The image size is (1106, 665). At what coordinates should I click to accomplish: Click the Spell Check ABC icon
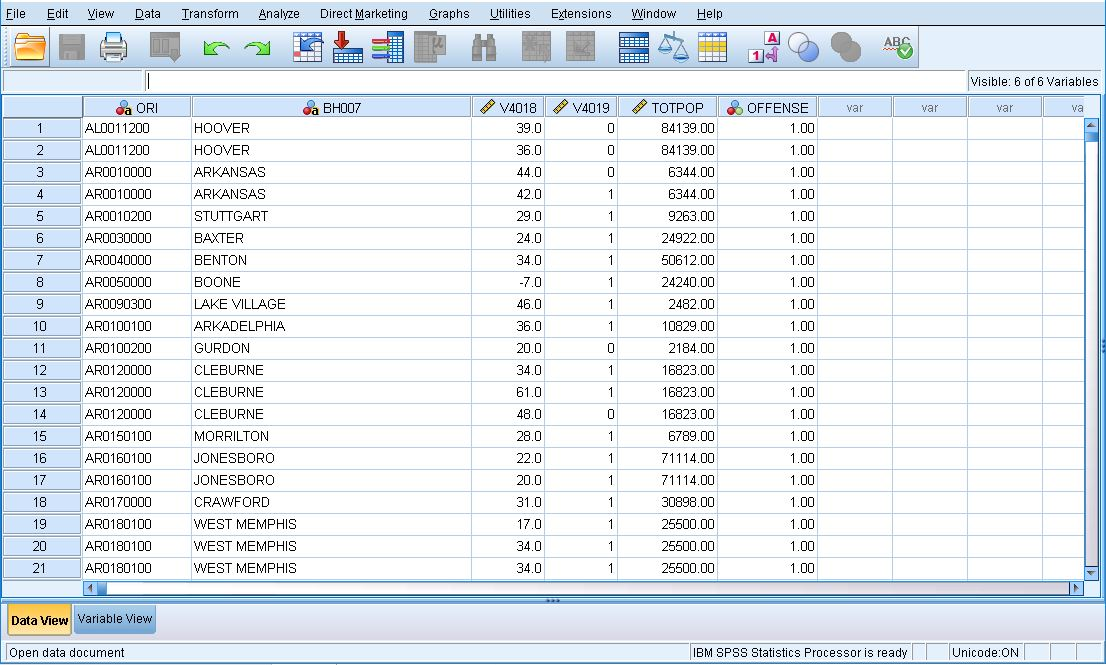click(x=897, y=48)
